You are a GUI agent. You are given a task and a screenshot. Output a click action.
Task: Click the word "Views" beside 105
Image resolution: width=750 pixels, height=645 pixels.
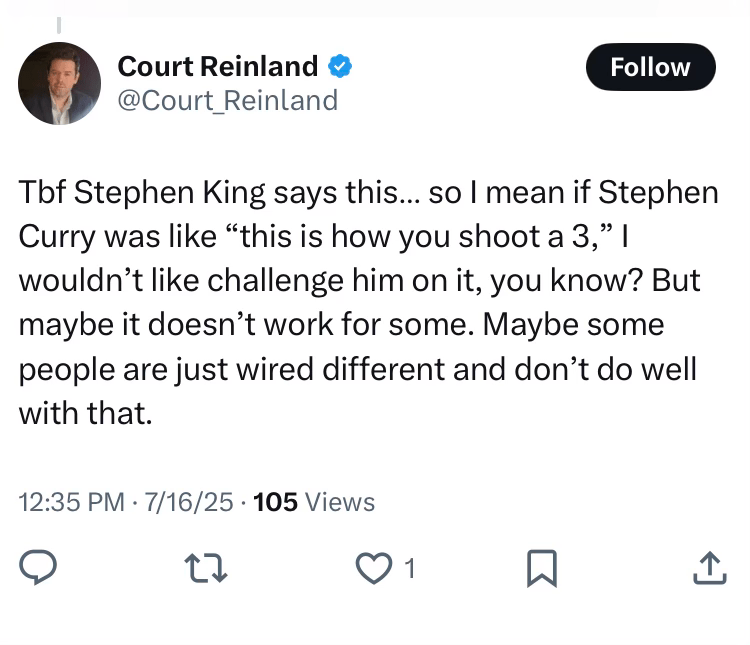click(x=340, y=501)
